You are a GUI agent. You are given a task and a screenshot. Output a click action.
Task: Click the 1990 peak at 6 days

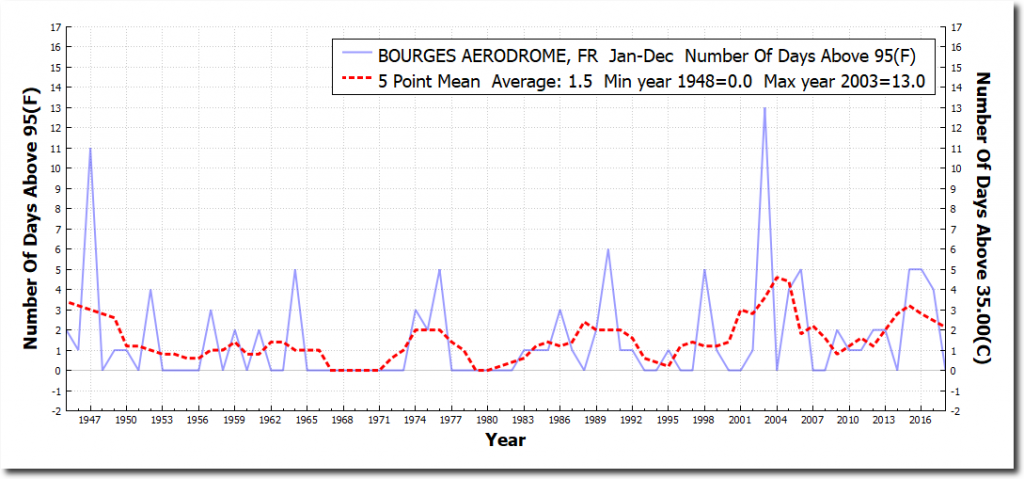(608, 249)
